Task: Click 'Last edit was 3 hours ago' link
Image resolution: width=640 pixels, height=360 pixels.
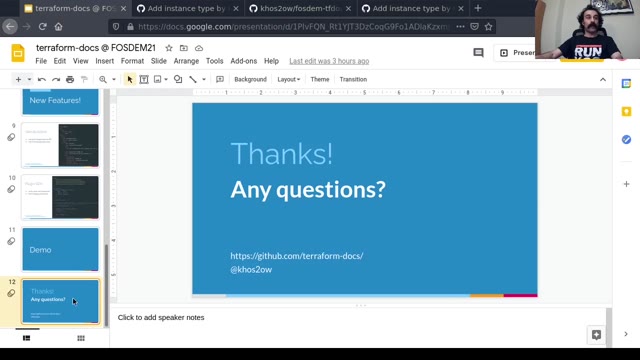Action: click(x=329, y=61)
